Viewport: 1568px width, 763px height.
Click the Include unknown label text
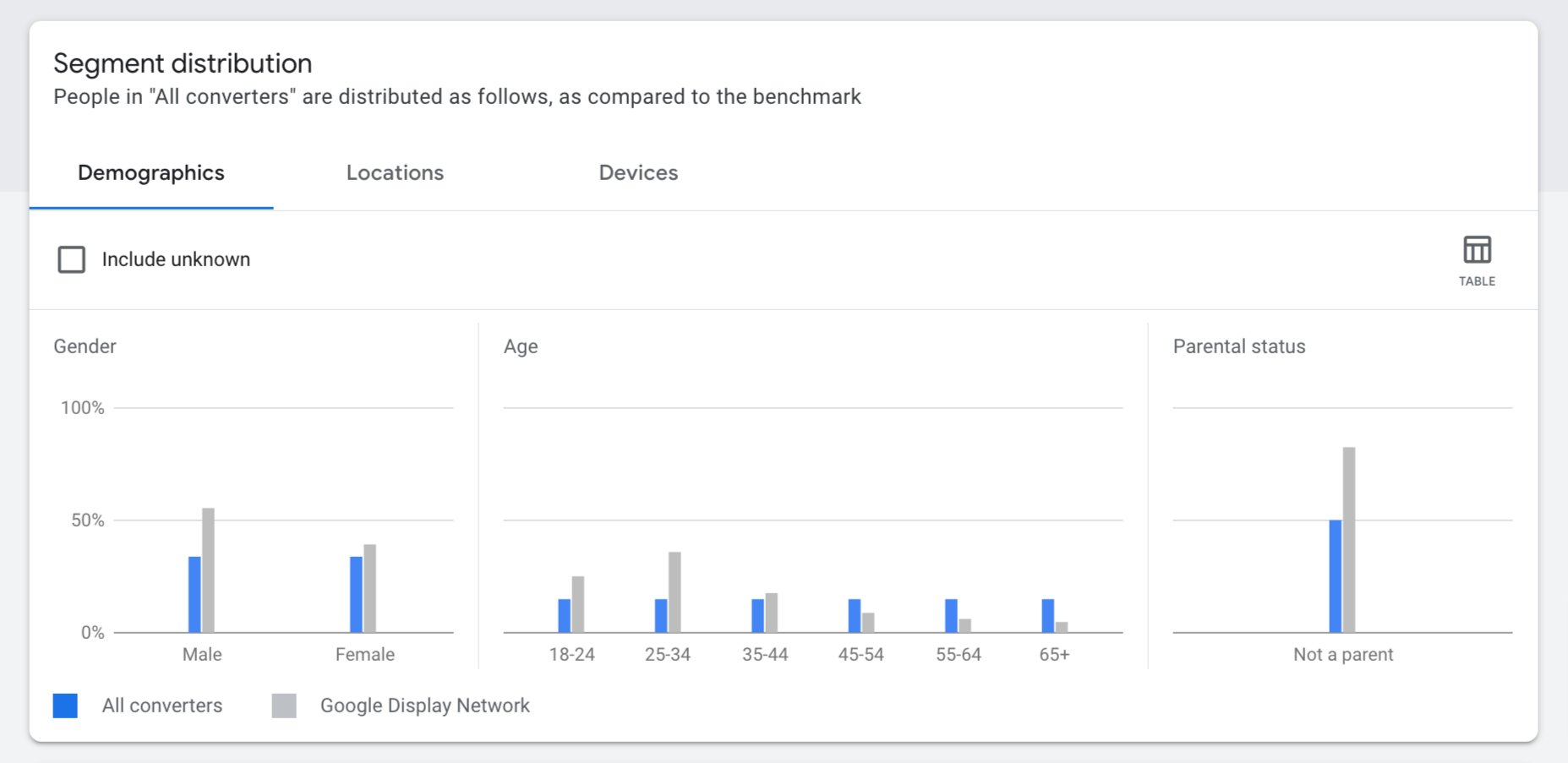(176, 259)
